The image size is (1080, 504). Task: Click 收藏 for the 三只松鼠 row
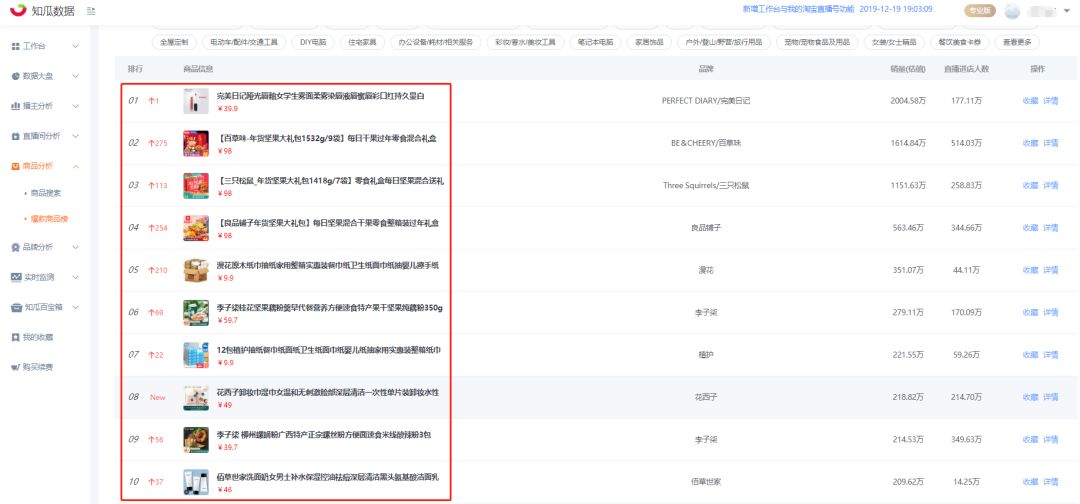[x=1030, y=186]
